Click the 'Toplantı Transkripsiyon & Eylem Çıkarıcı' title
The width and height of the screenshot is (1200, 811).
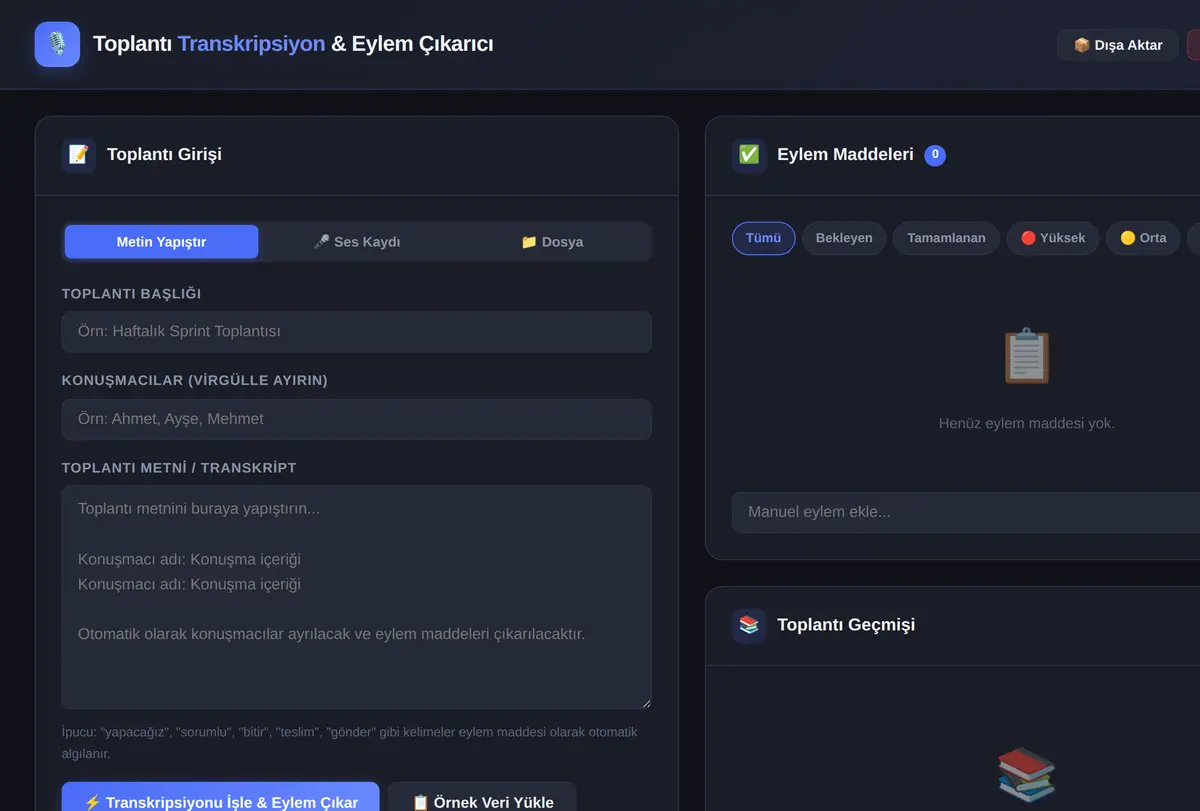(x=293, y=44)
